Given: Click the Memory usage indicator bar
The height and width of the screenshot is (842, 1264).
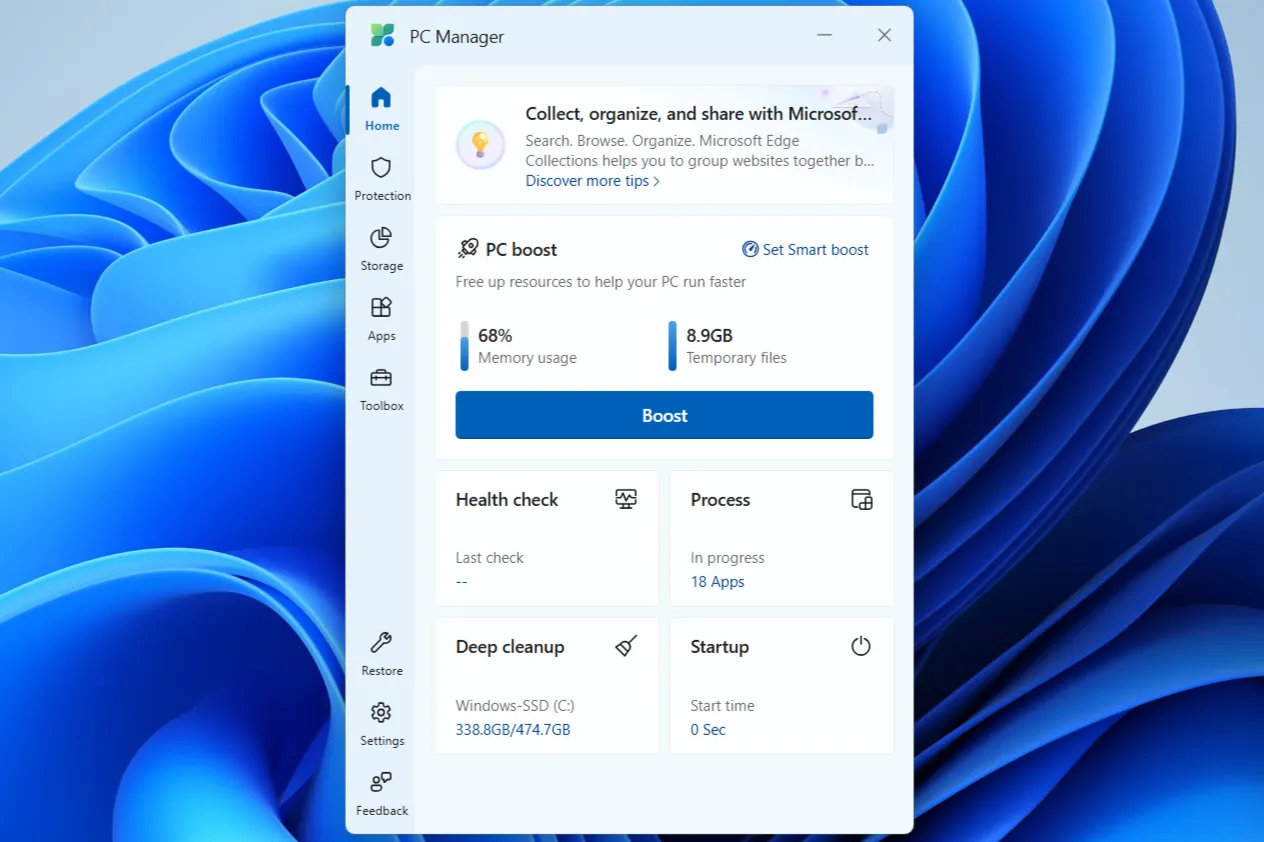Looking at the screenshot, I should pos(464,345).
